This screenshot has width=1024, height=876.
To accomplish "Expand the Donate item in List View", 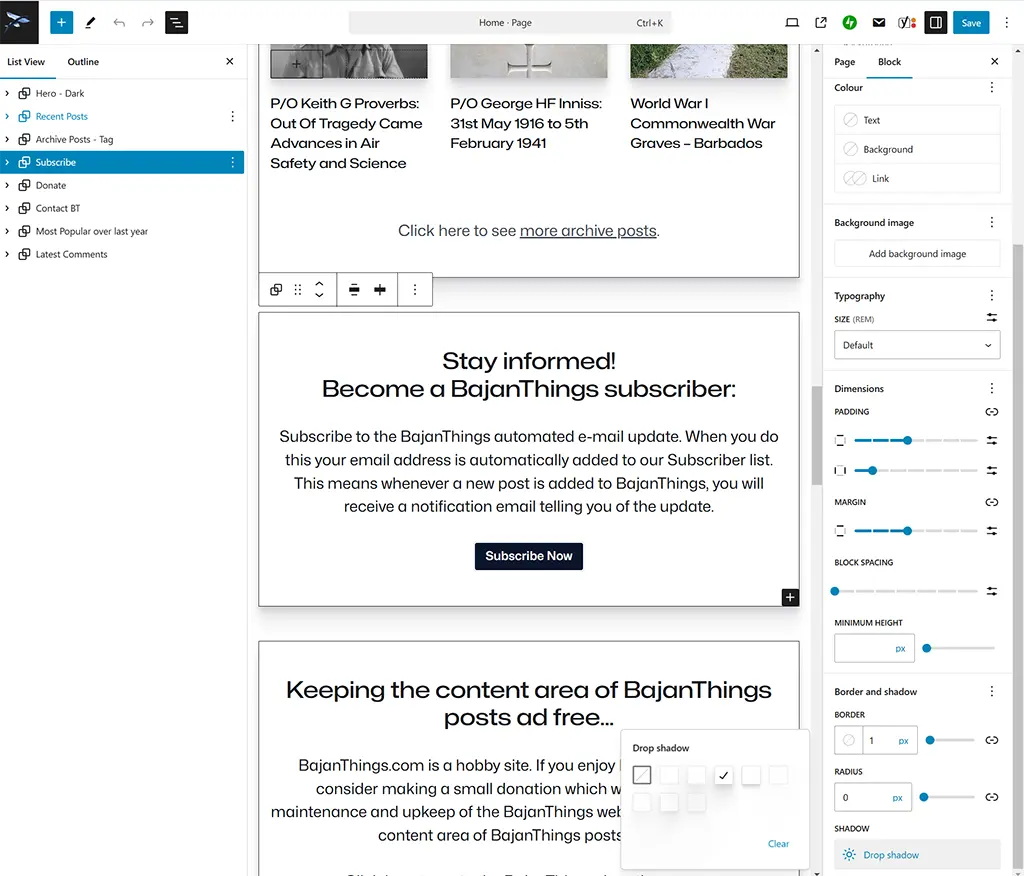I will (x=8, y=185).
